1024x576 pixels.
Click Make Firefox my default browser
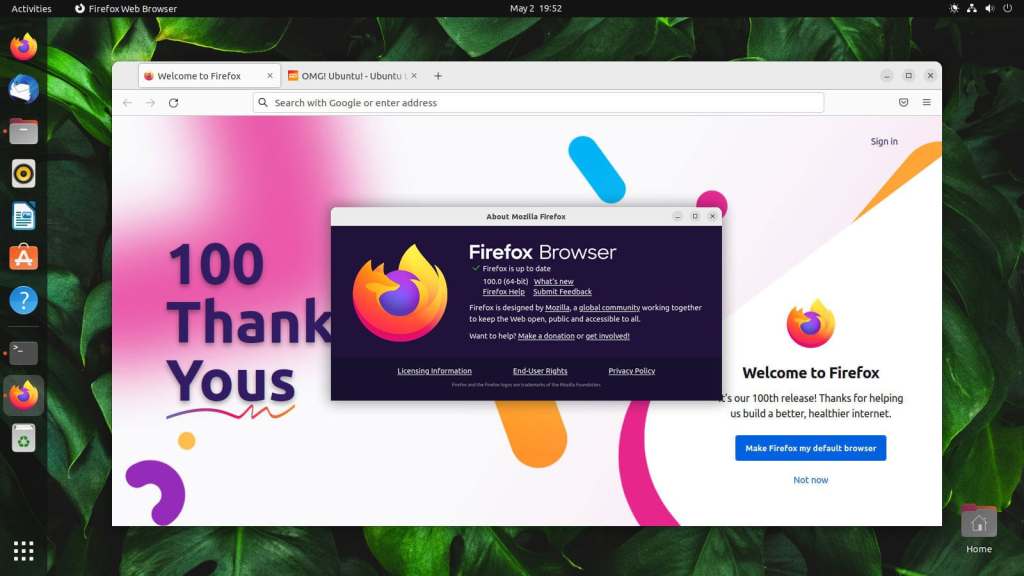[810, 448]
